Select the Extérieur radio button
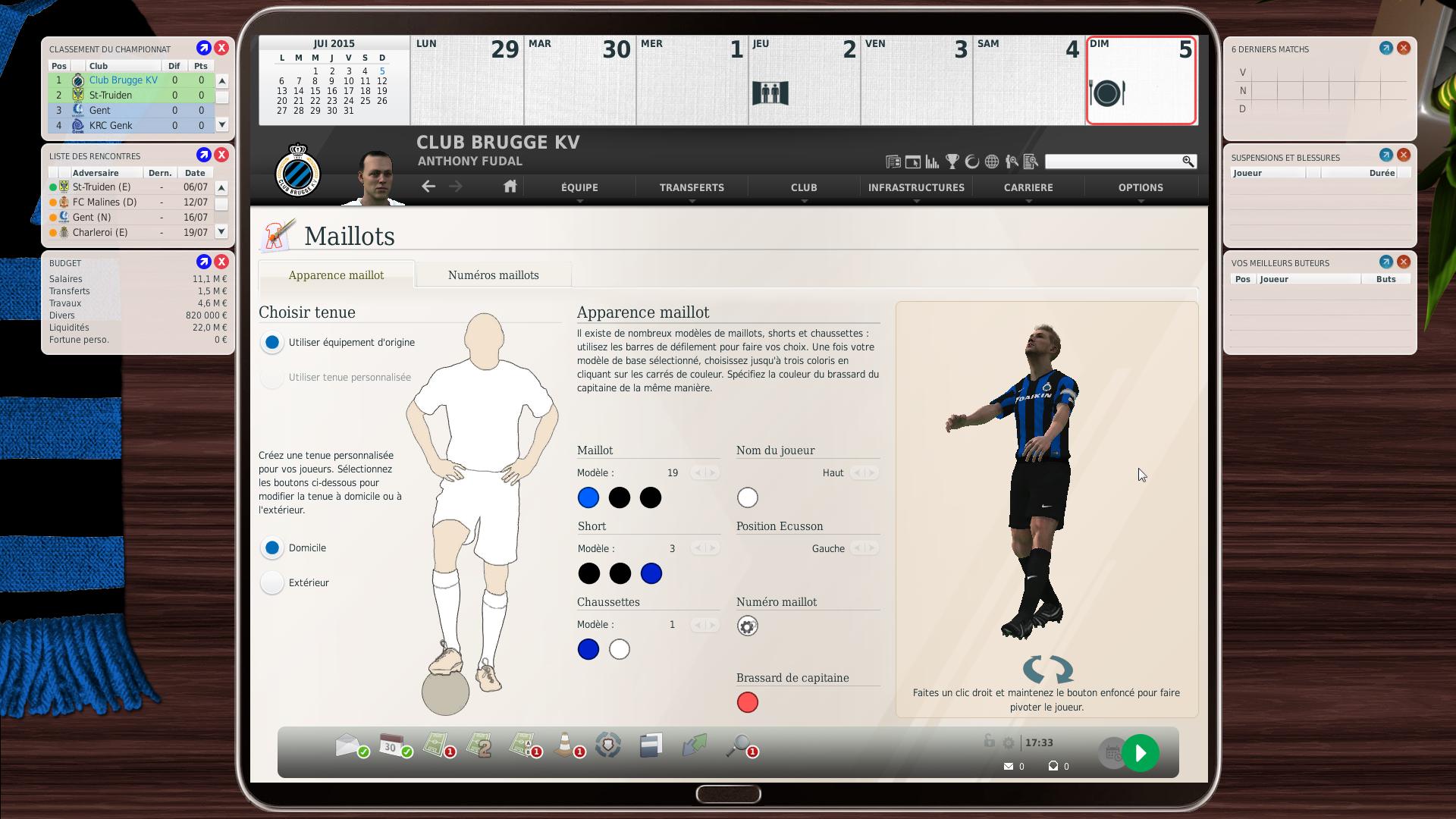 (x=271, y=582)
